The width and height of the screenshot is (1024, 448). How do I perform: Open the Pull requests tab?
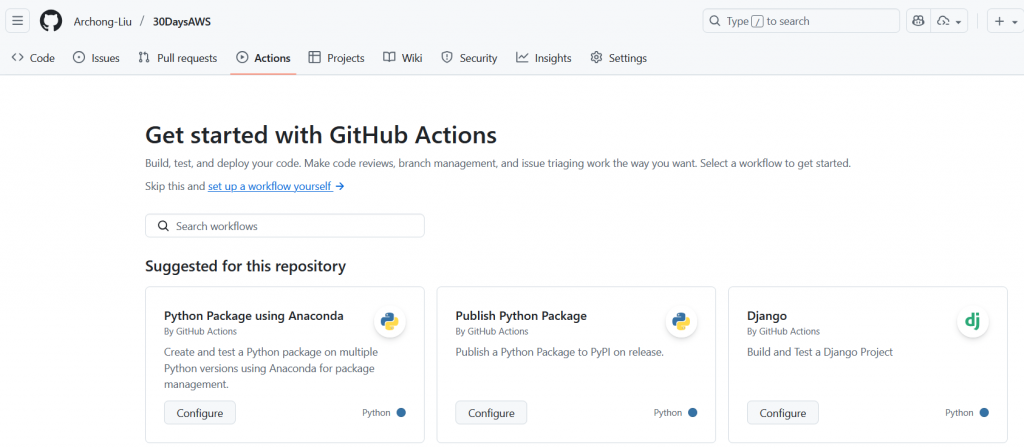pyautogui.click(x=177, y=58)
